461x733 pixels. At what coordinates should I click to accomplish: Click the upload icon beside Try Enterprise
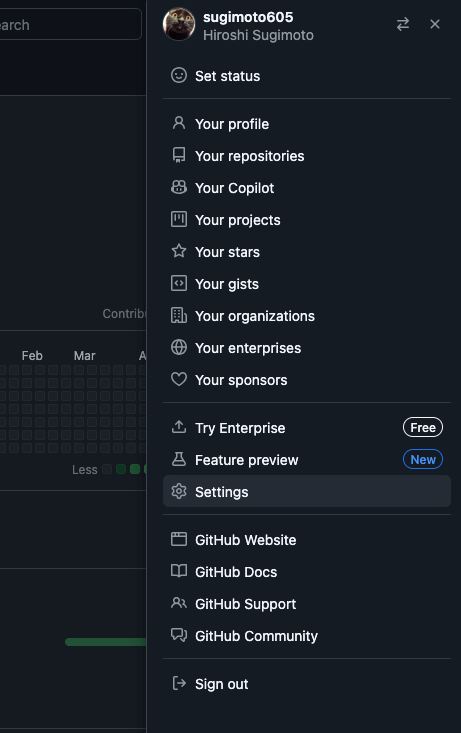click(x=179, y=427)
